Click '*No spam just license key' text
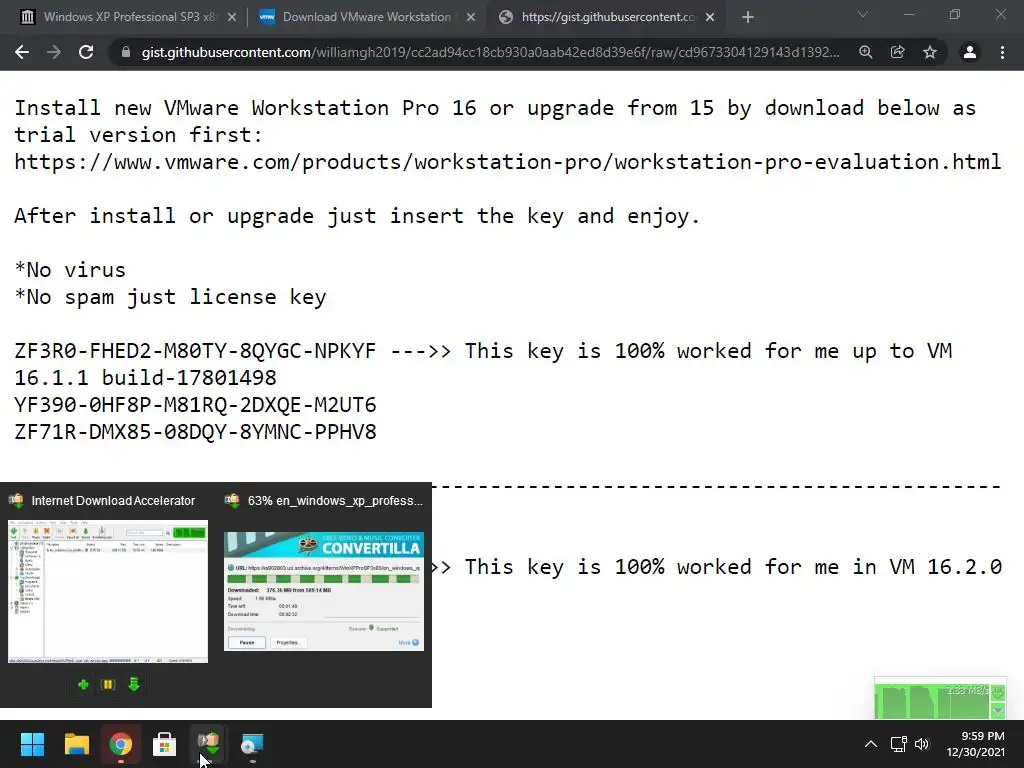Image resolution: width=1024 pixels, height=768 pixels. click(x=170, y=297)
